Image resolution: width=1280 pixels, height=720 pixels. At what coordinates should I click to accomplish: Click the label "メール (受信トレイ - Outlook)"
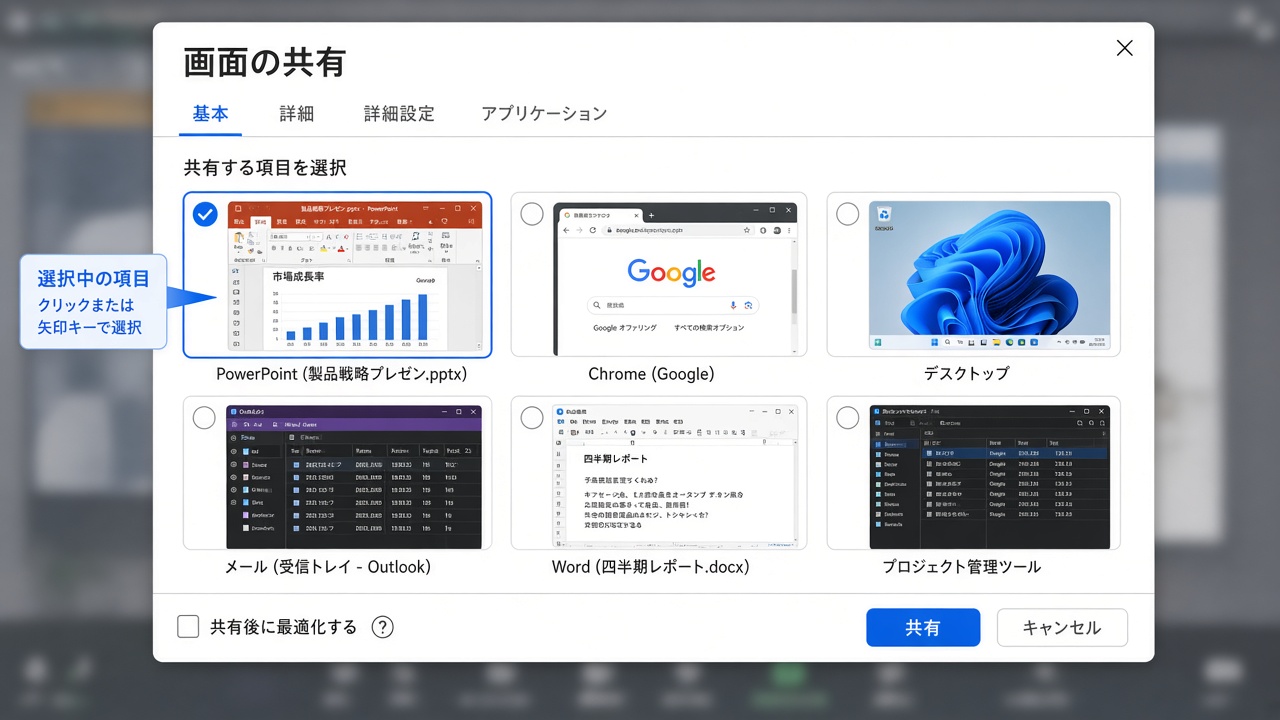tap(328, 567)
